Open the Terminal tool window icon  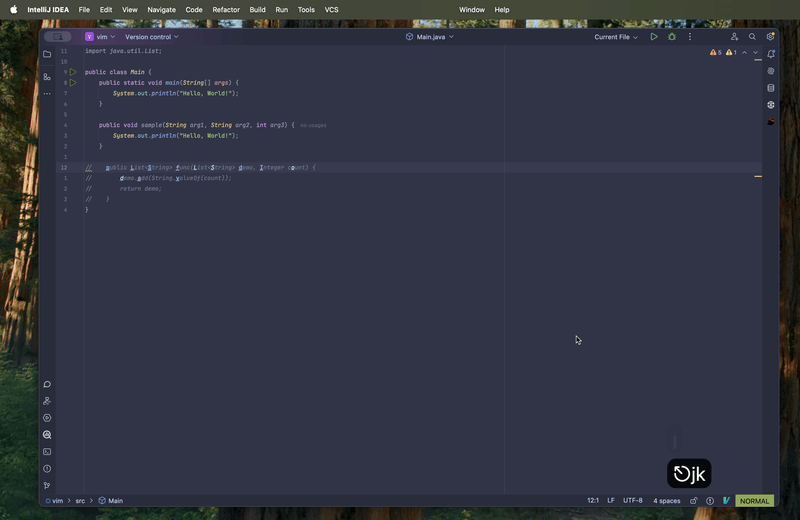[x=47, y=452]
